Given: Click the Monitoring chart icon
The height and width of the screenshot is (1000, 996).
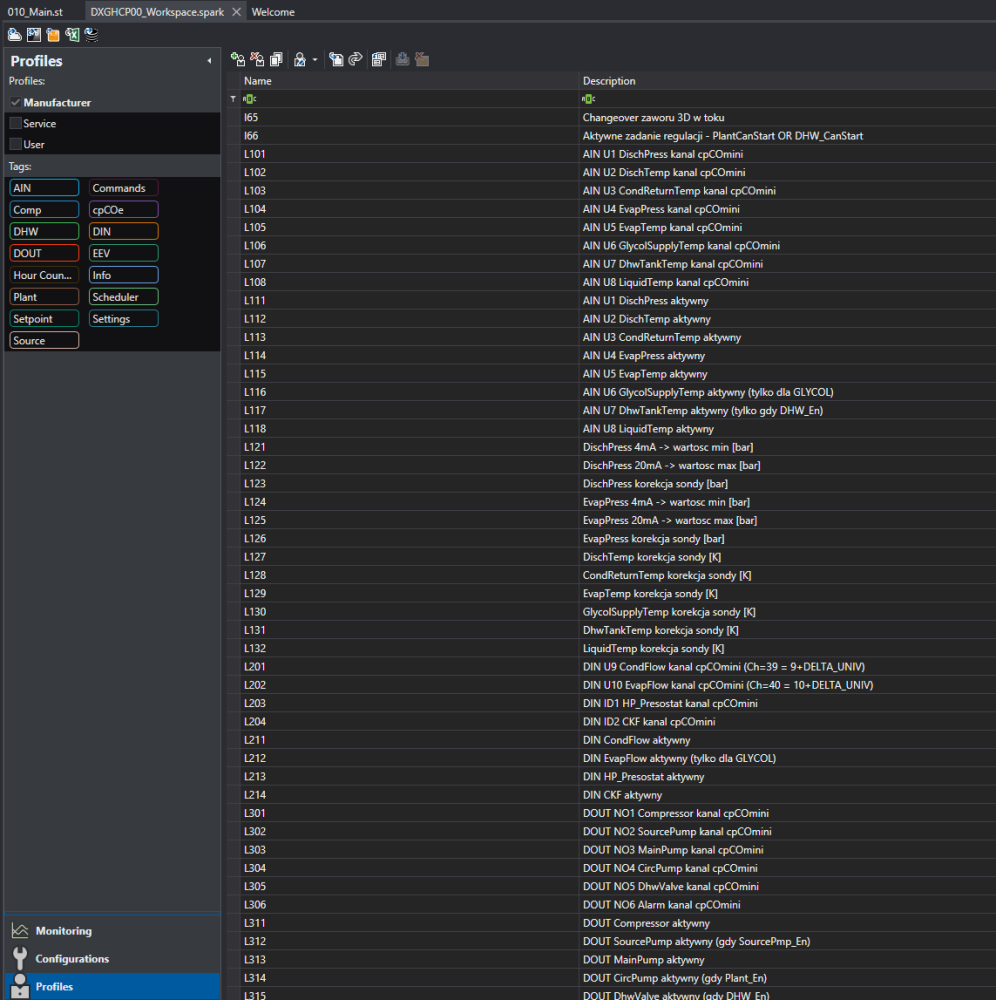Looking at the screenshot, I should [x=20, y=931].
